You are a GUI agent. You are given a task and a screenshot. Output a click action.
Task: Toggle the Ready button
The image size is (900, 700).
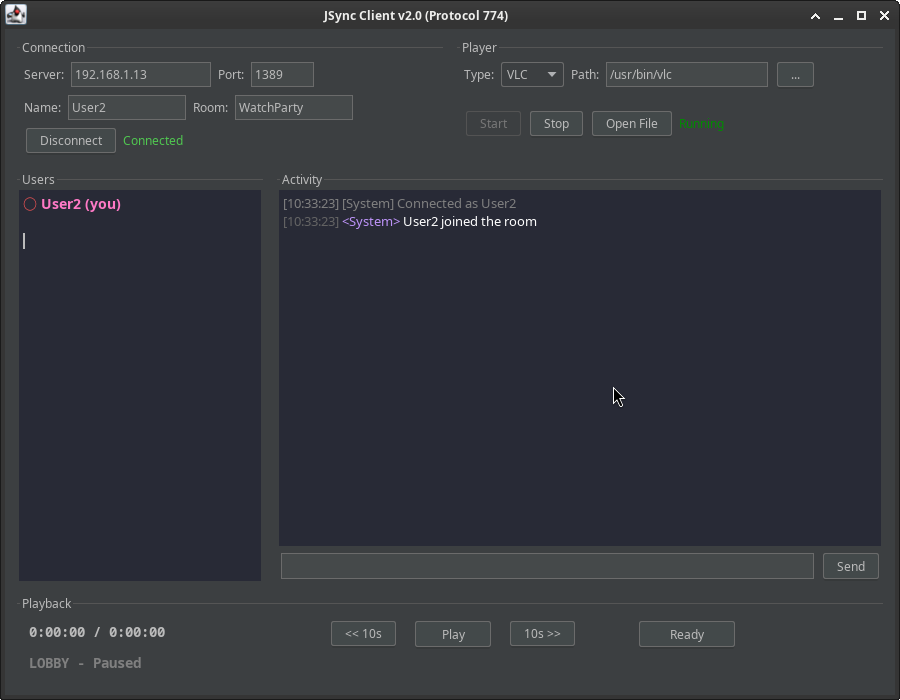(686, 634)
